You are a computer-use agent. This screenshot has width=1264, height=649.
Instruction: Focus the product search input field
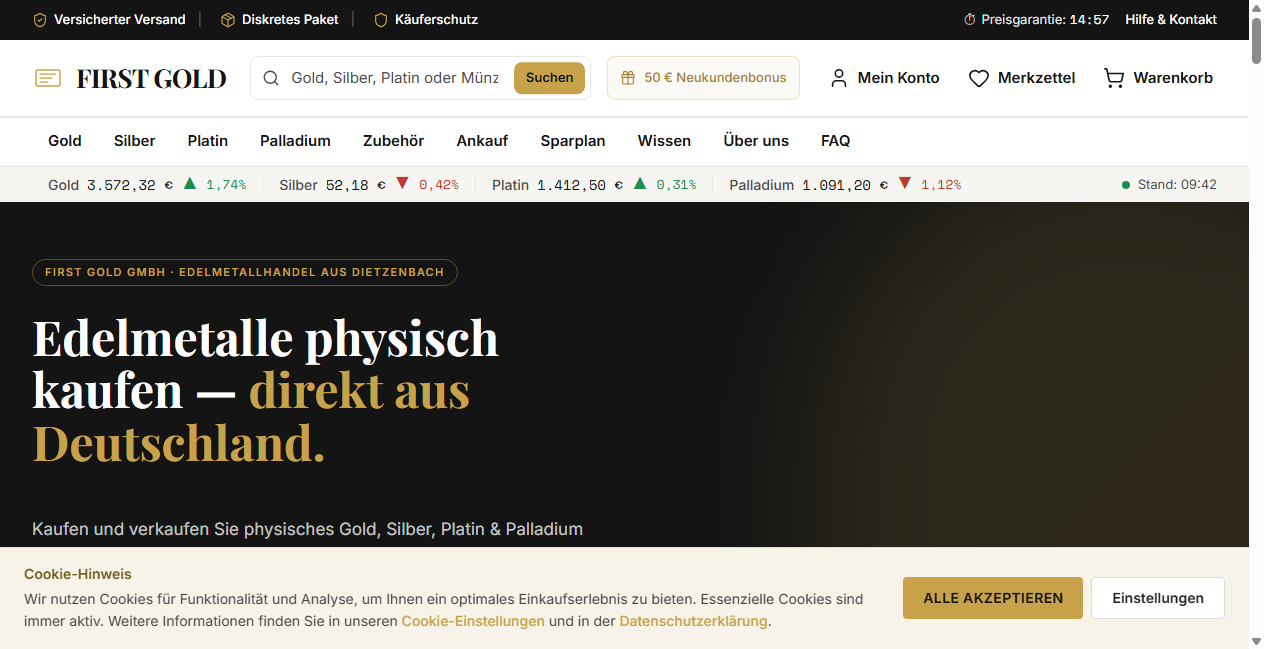(395, 78)
